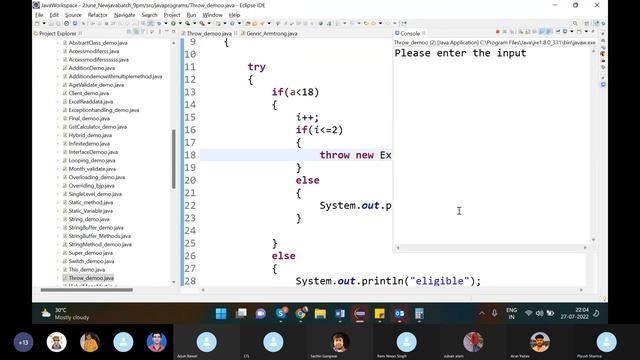Screen dimensions: 640x360
Task: Open the Window menu
Action: (213, 15)
